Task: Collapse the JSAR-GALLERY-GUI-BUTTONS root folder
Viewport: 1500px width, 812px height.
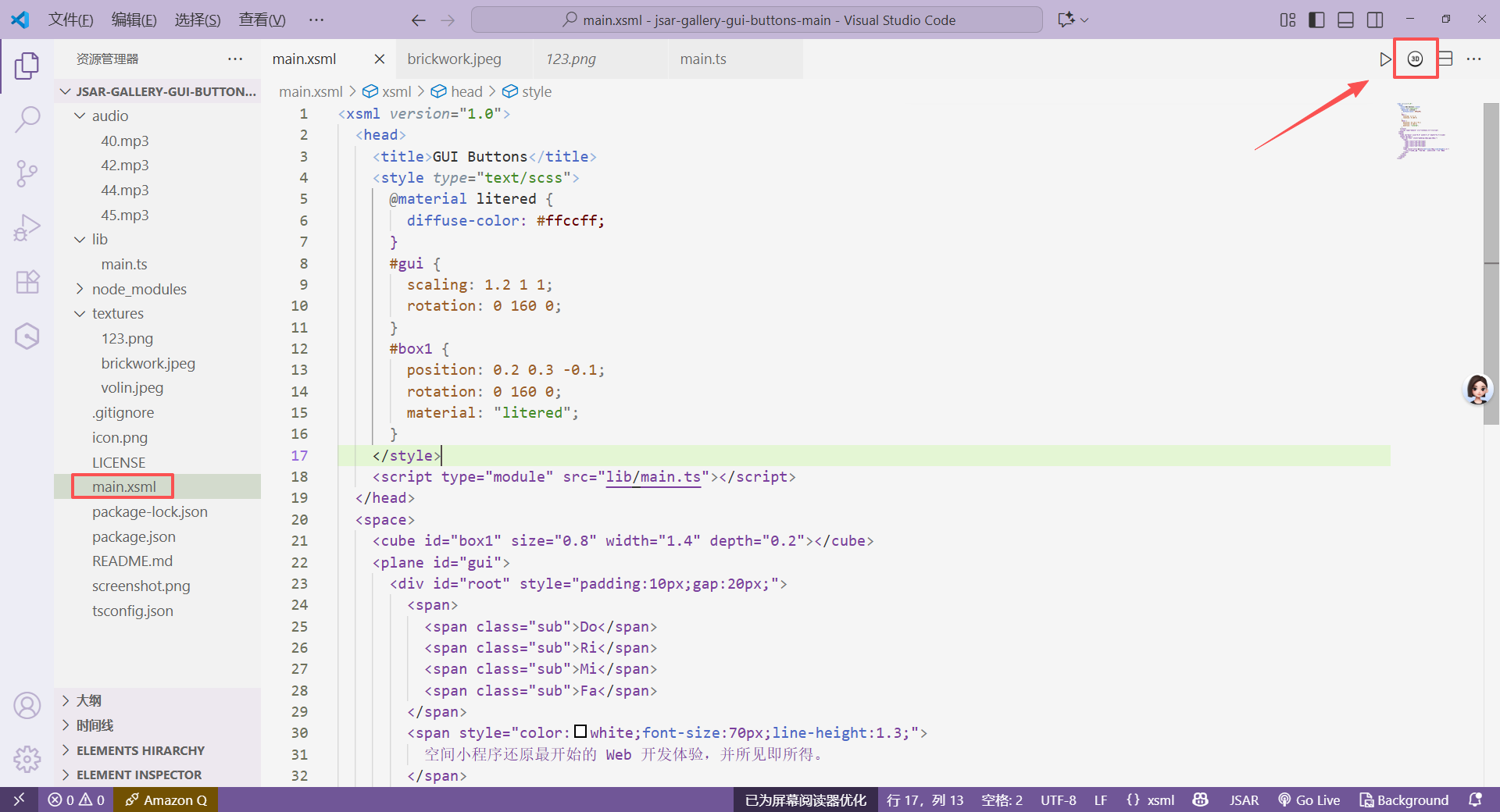Action: click(156, 91)
